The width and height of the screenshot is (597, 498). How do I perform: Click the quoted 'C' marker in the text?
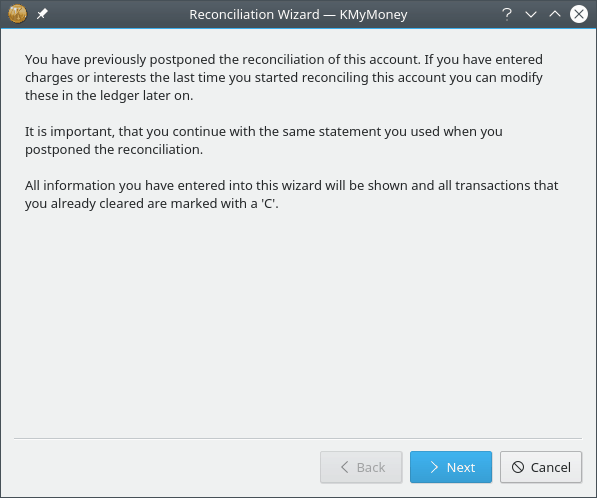click(268, 203)
